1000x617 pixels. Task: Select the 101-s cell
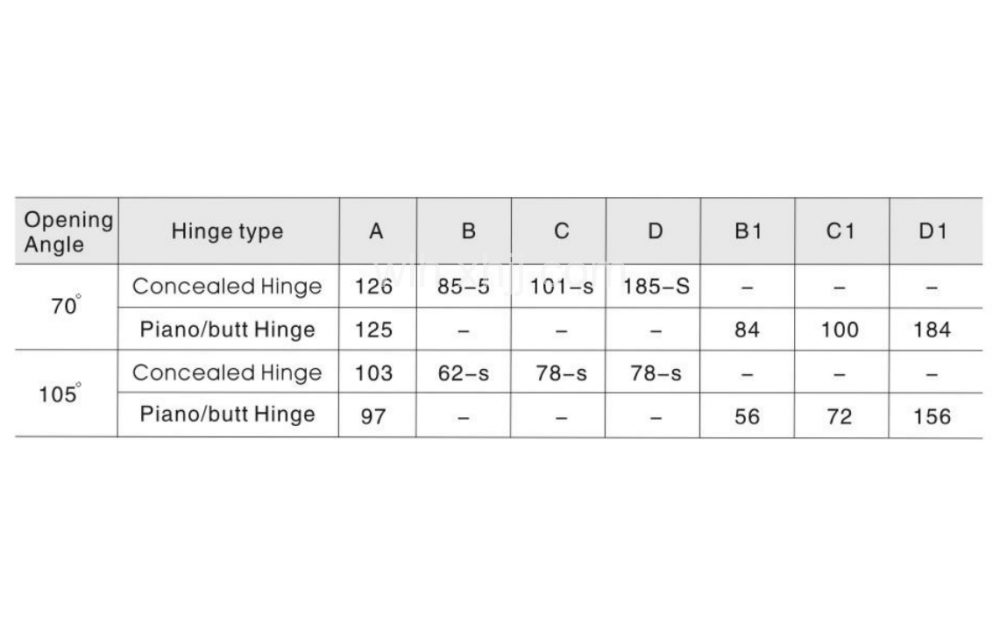point(558,286)
